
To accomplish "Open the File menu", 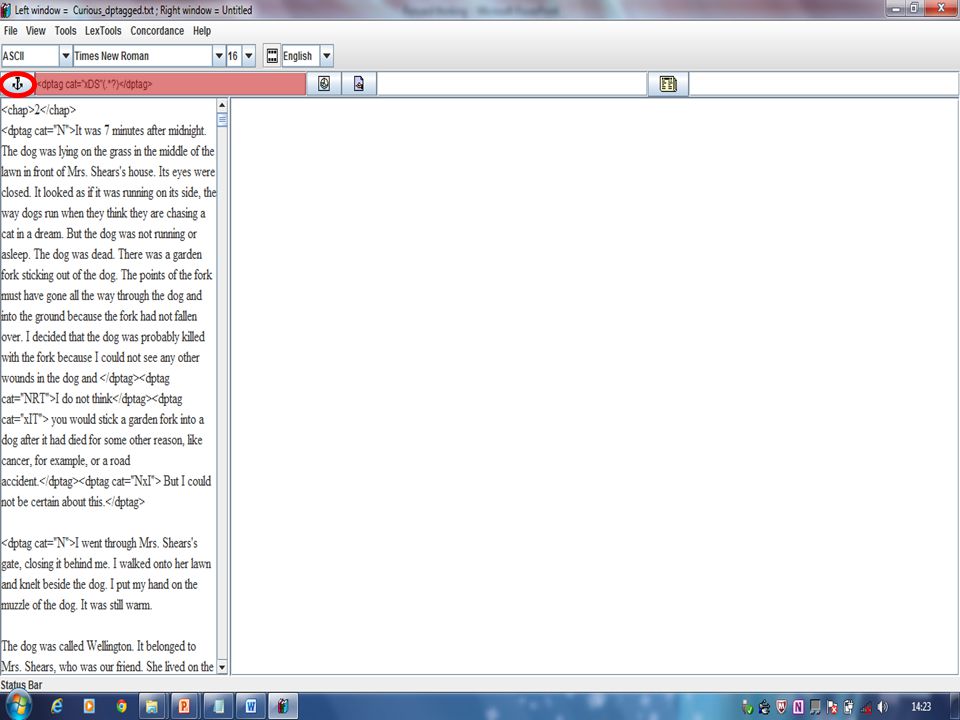I will coord(11,31).
